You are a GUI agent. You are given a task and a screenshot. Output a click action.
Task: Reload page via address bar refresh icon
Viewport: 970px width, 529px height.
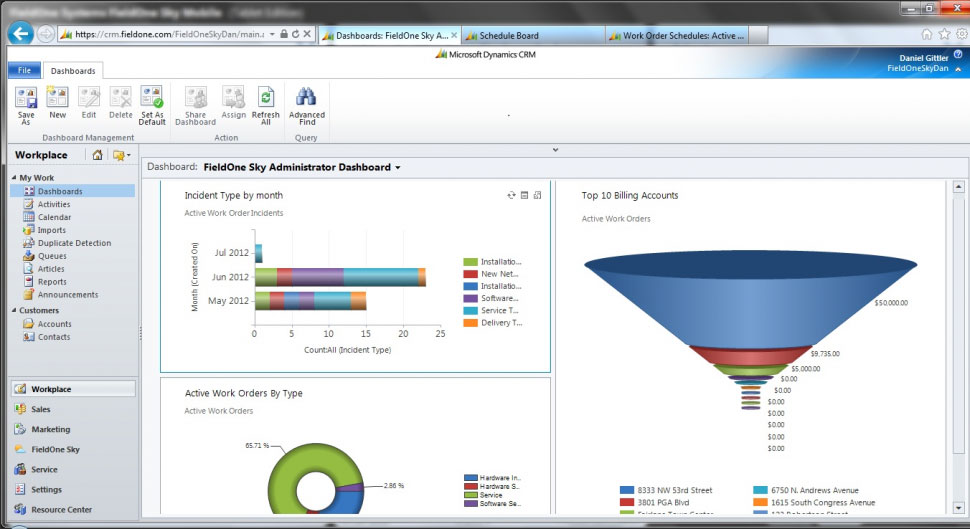(295, 34)
